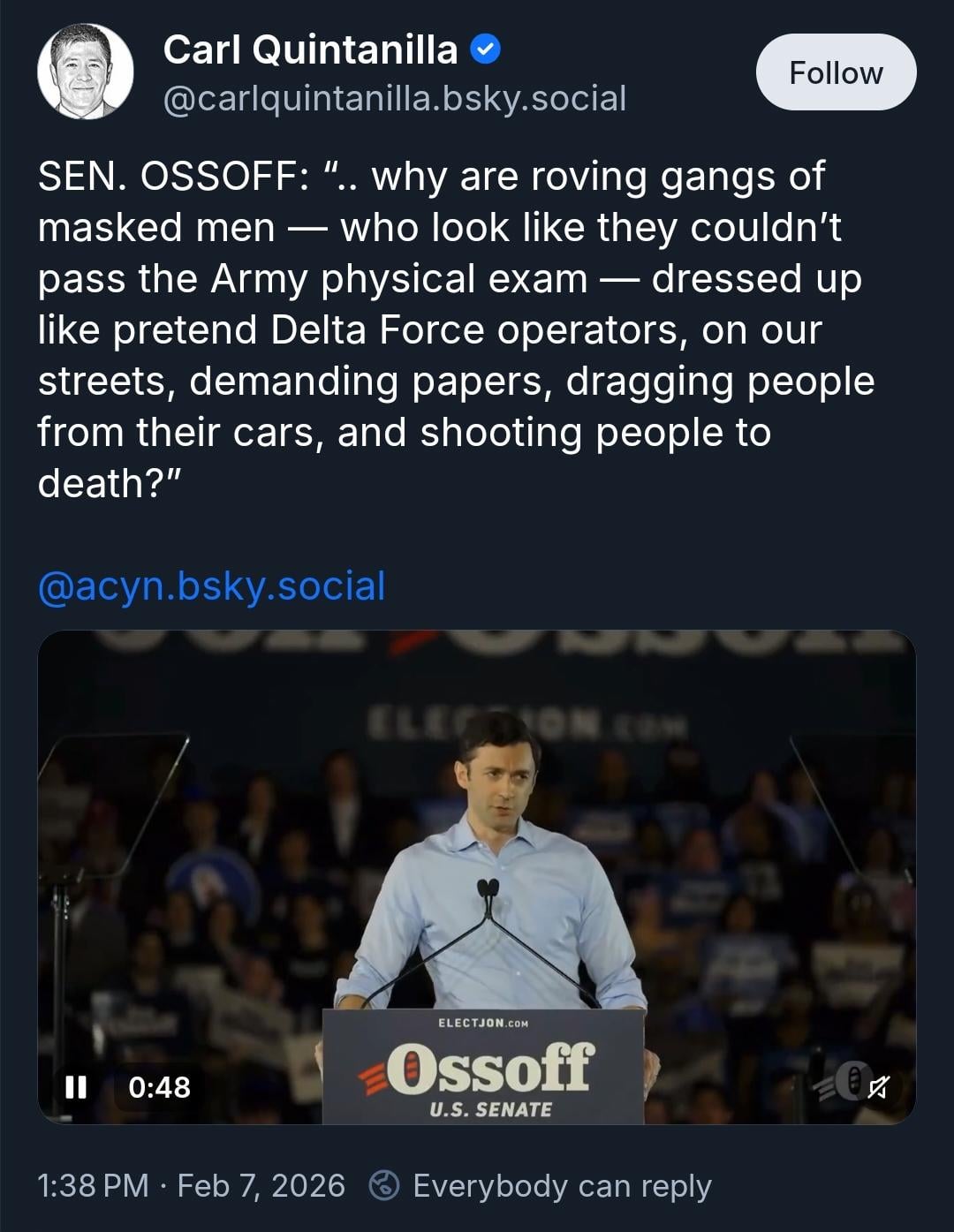
Task: Follow Carl Quintanilla
Action: click(x=836, y=72)
